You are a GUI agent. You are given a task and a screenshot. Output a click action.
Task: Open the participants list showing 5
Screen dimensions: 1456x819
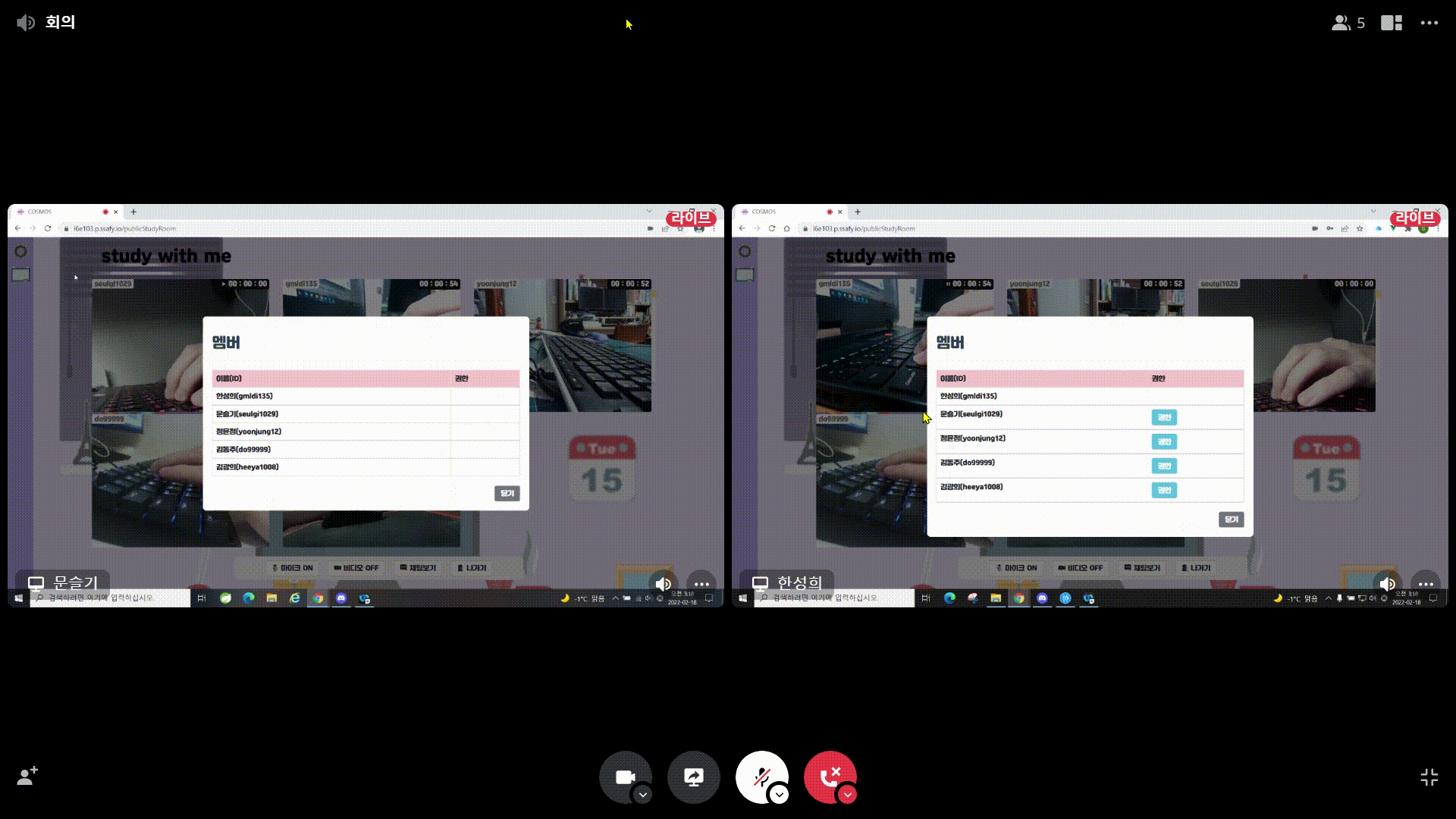pyautogui.click(x=1348, y=23)
